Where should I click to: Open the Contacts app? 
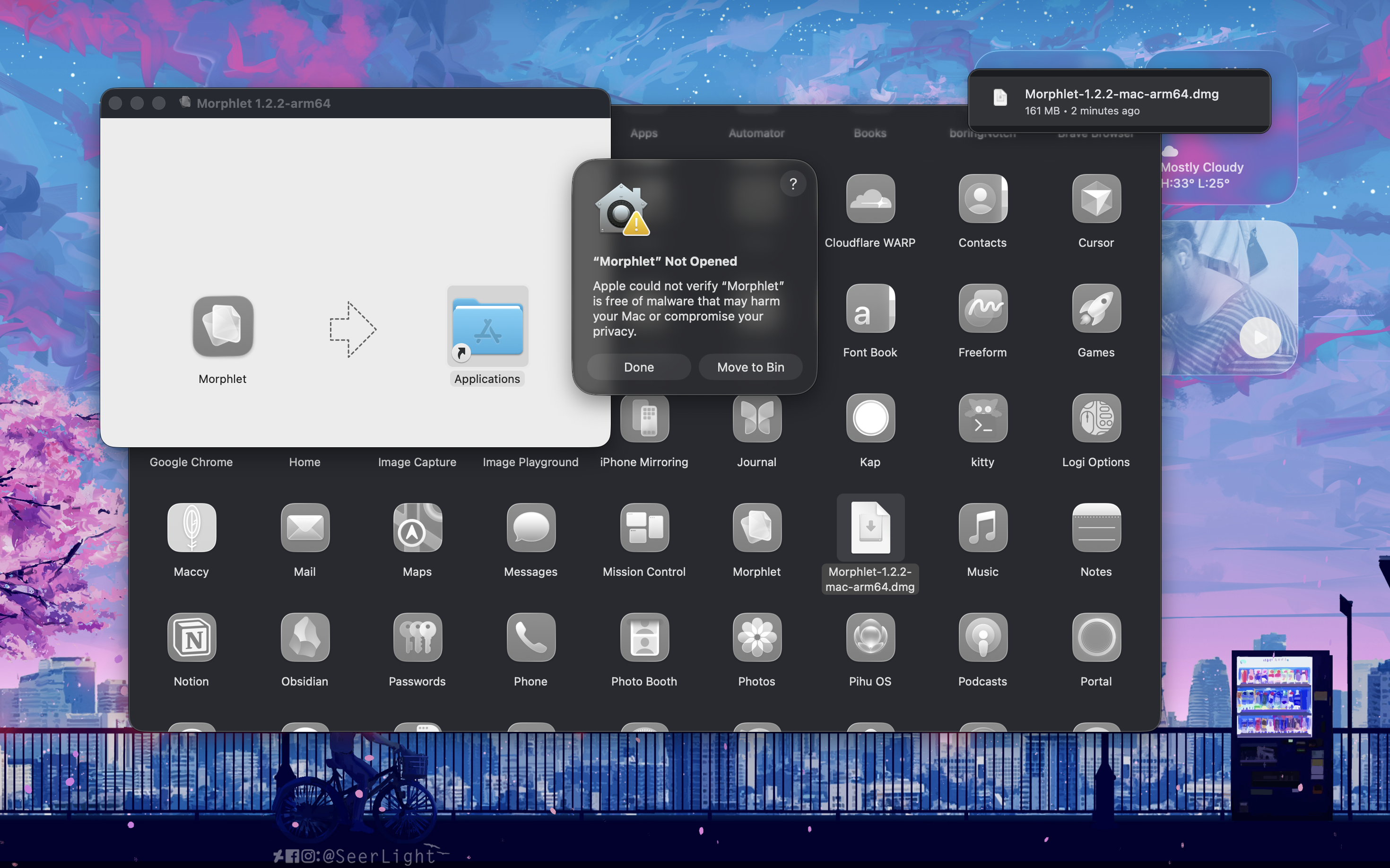(982, 199)
